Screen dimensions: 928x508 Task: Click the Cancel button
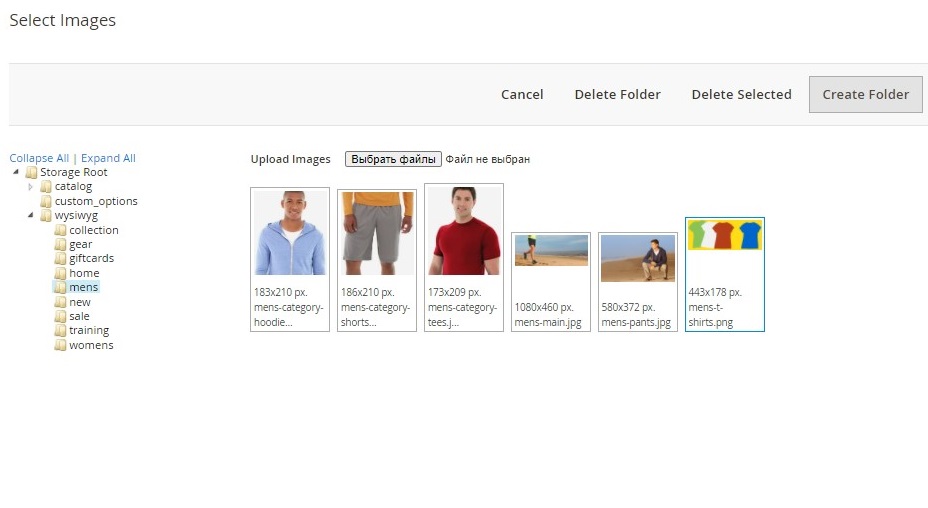[522, 94]
